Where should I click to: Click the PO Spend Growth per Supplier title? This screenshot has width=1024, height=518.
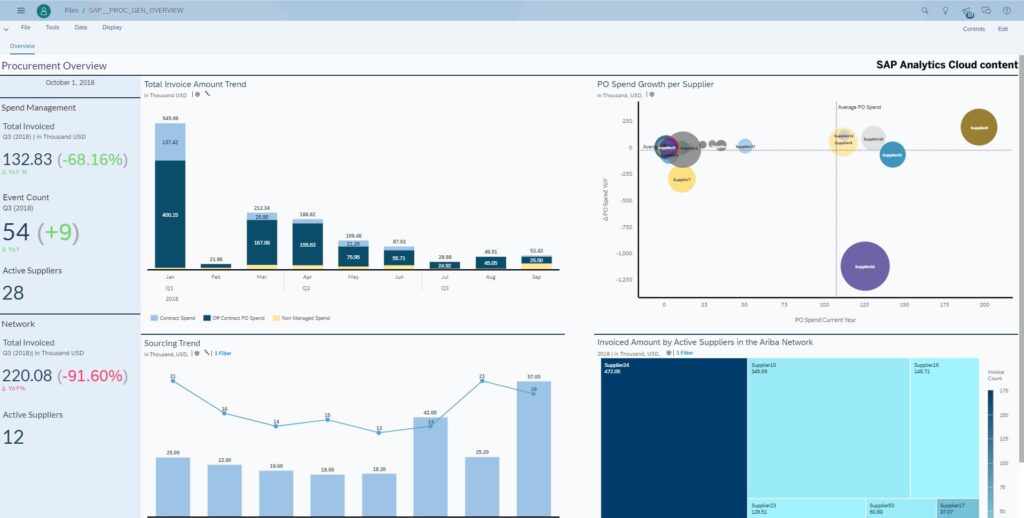click(x=655, y=84)
